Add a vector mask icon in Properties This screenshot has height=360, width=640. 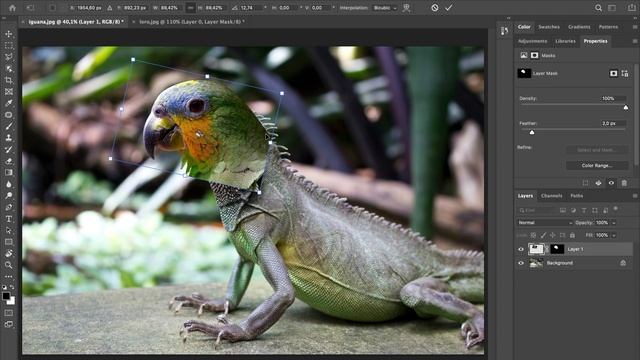[625, 73]
